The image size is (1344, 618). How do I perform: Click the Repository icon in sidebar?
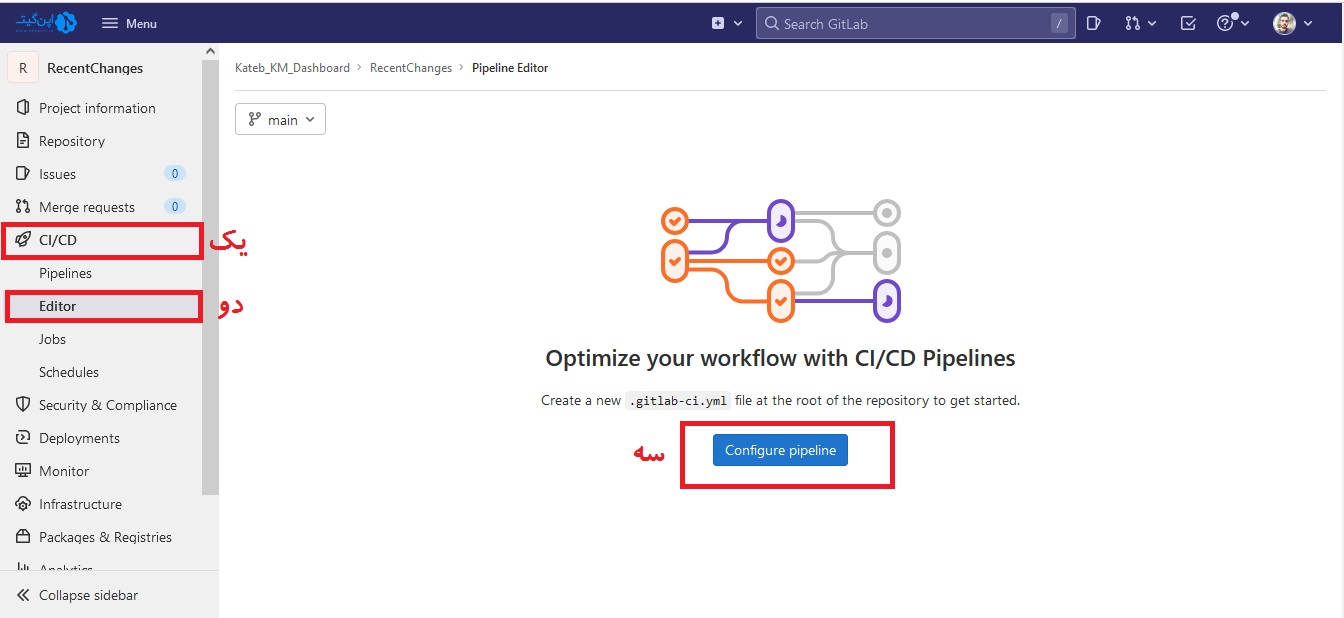click(x=23, y=141)
